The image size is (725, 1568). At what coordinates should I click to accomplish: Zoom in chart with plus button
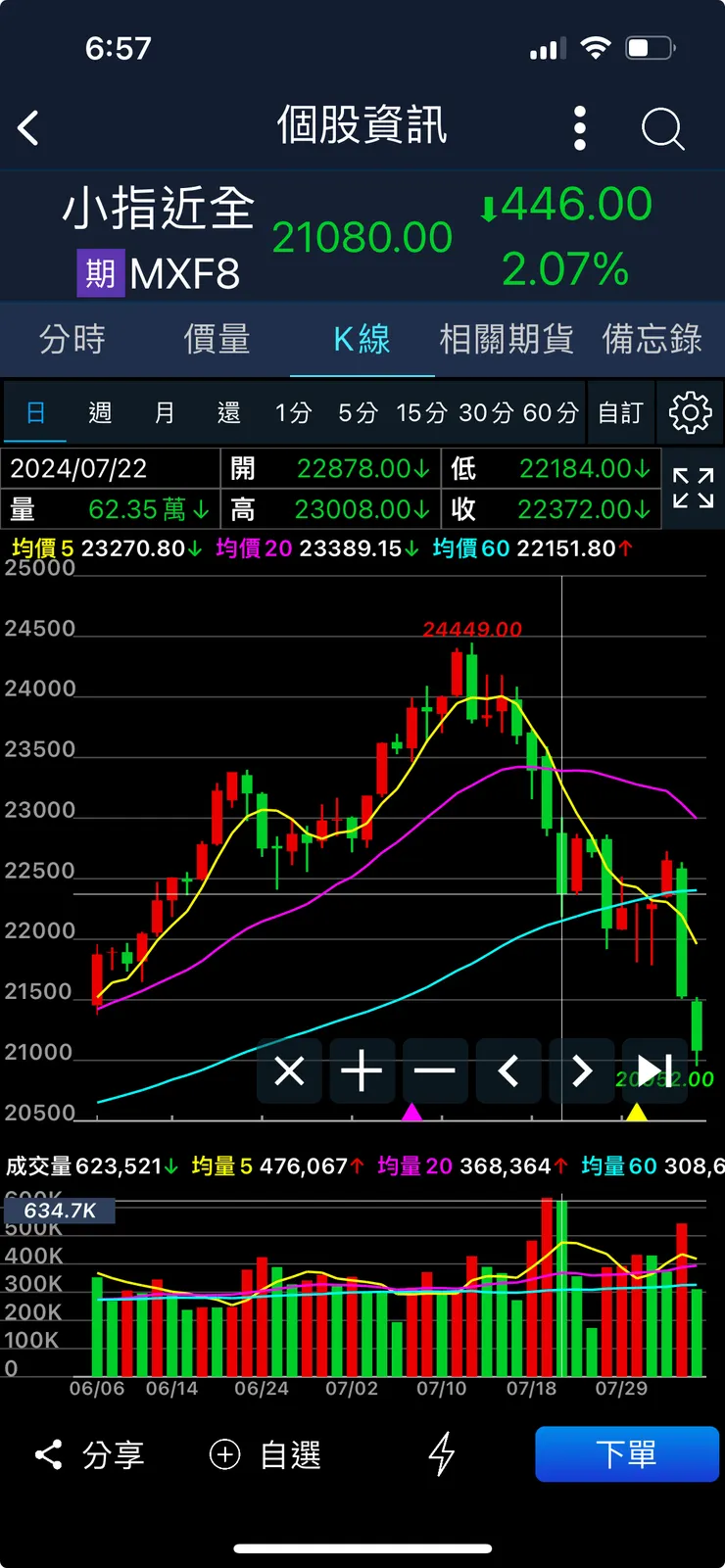pyautogui.click(x=362, y=1070)
